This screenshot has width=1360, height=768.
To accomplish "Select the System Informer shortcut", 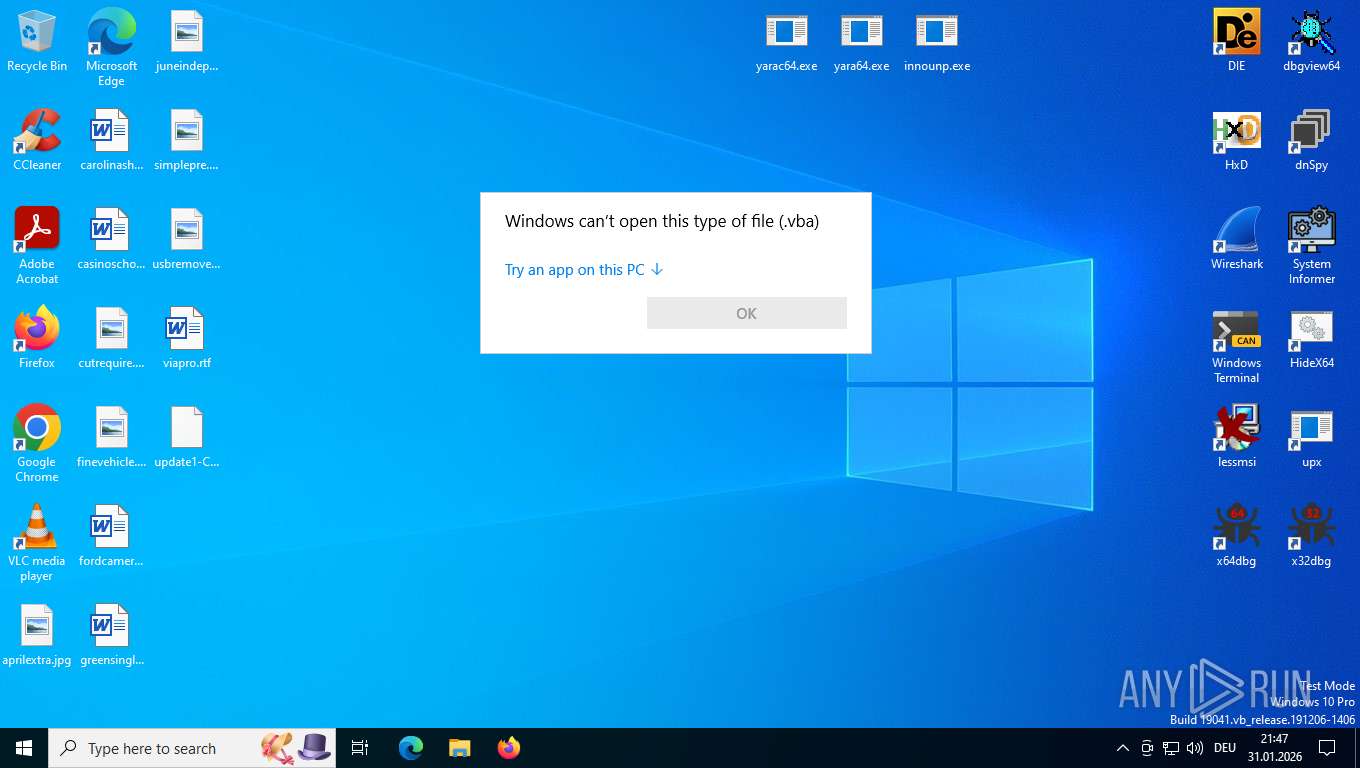I will (x=1311, y=246).
